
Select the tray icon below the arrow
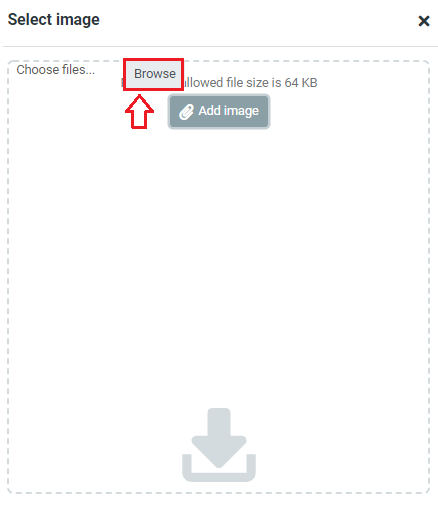(219, 468)
